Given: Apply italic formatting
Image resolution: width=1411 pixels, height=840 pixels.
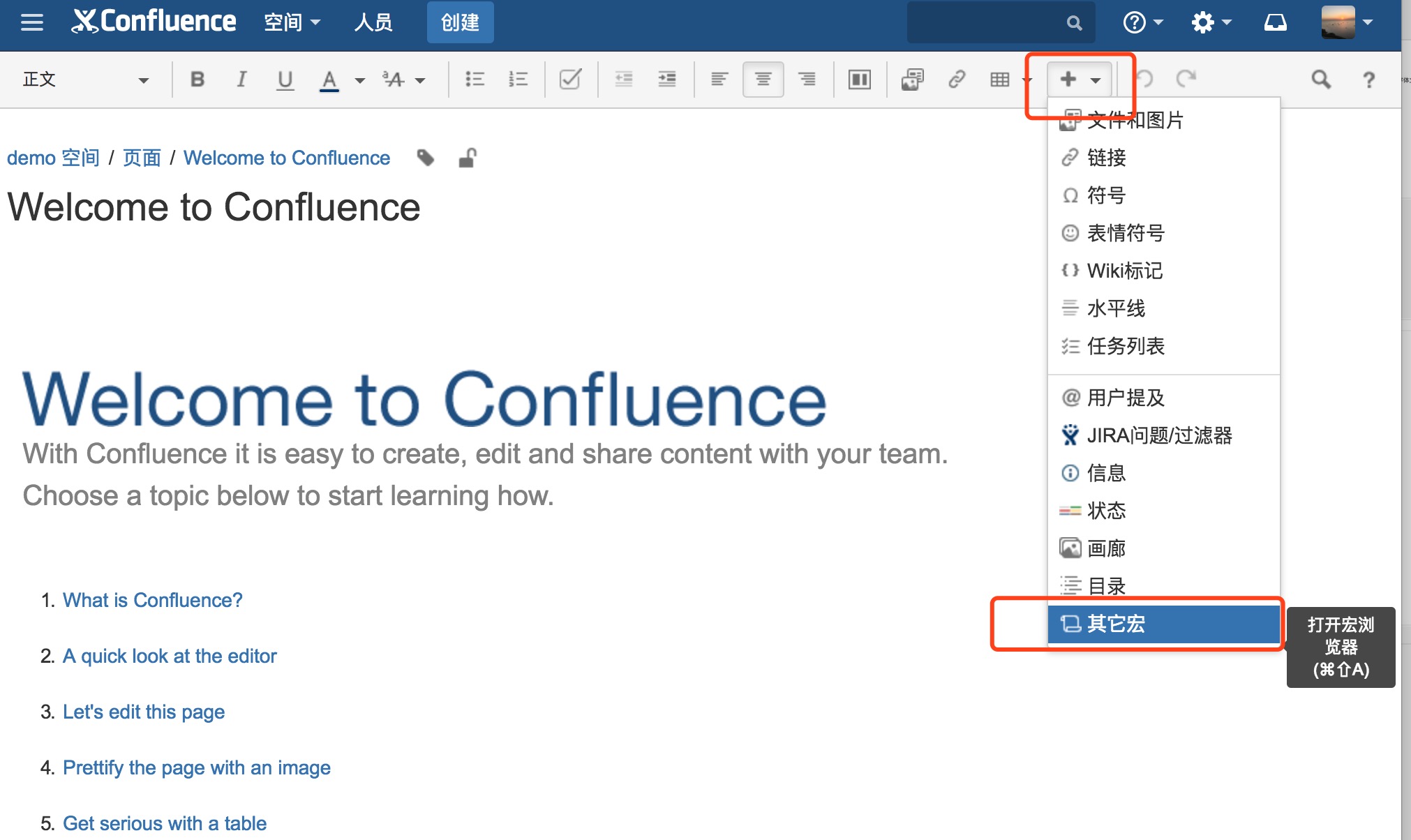Looking at the screenshot, I should tap(241, 80).
